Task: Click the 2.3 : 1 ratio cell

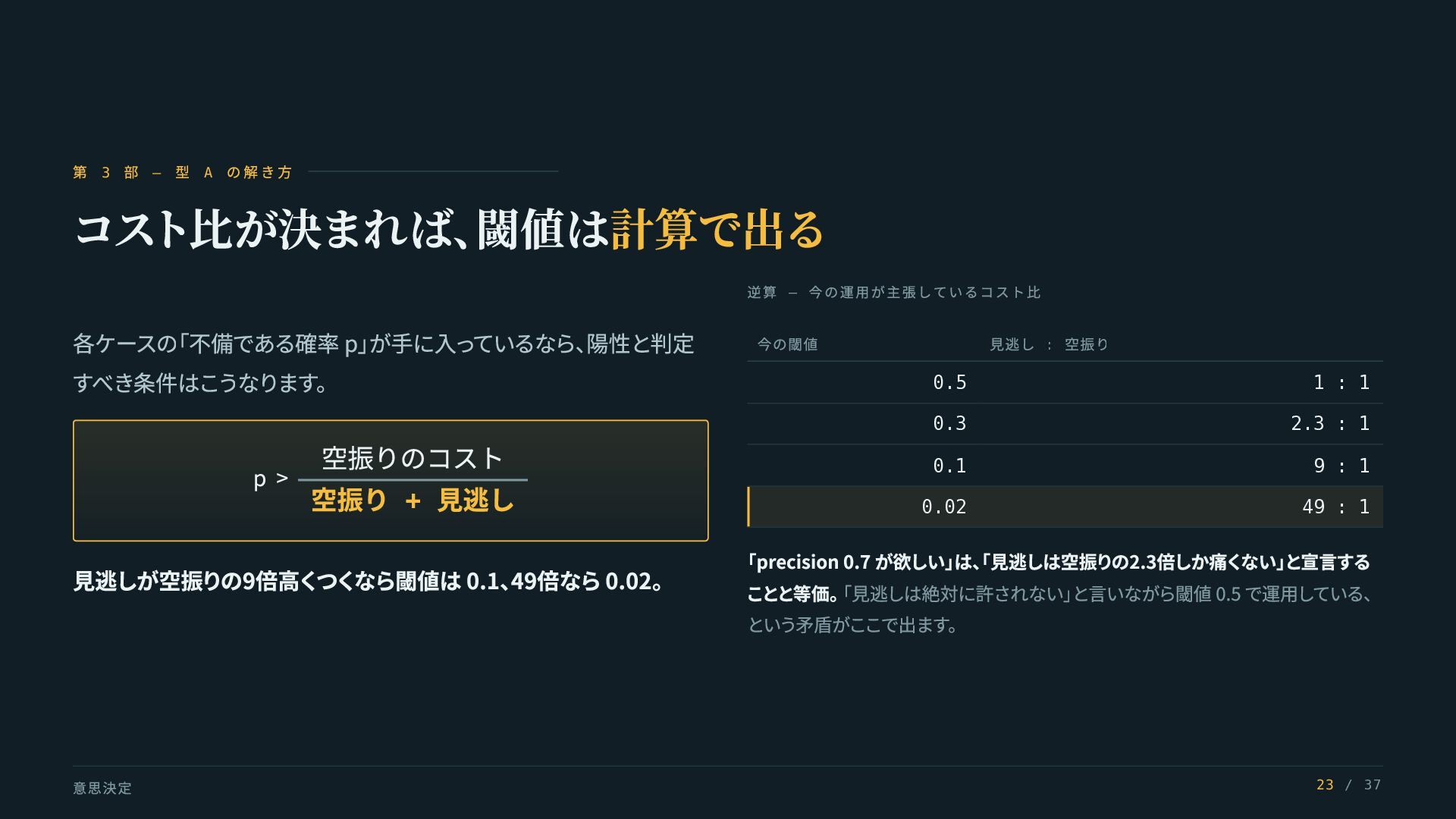Action: click(1330, 423)
